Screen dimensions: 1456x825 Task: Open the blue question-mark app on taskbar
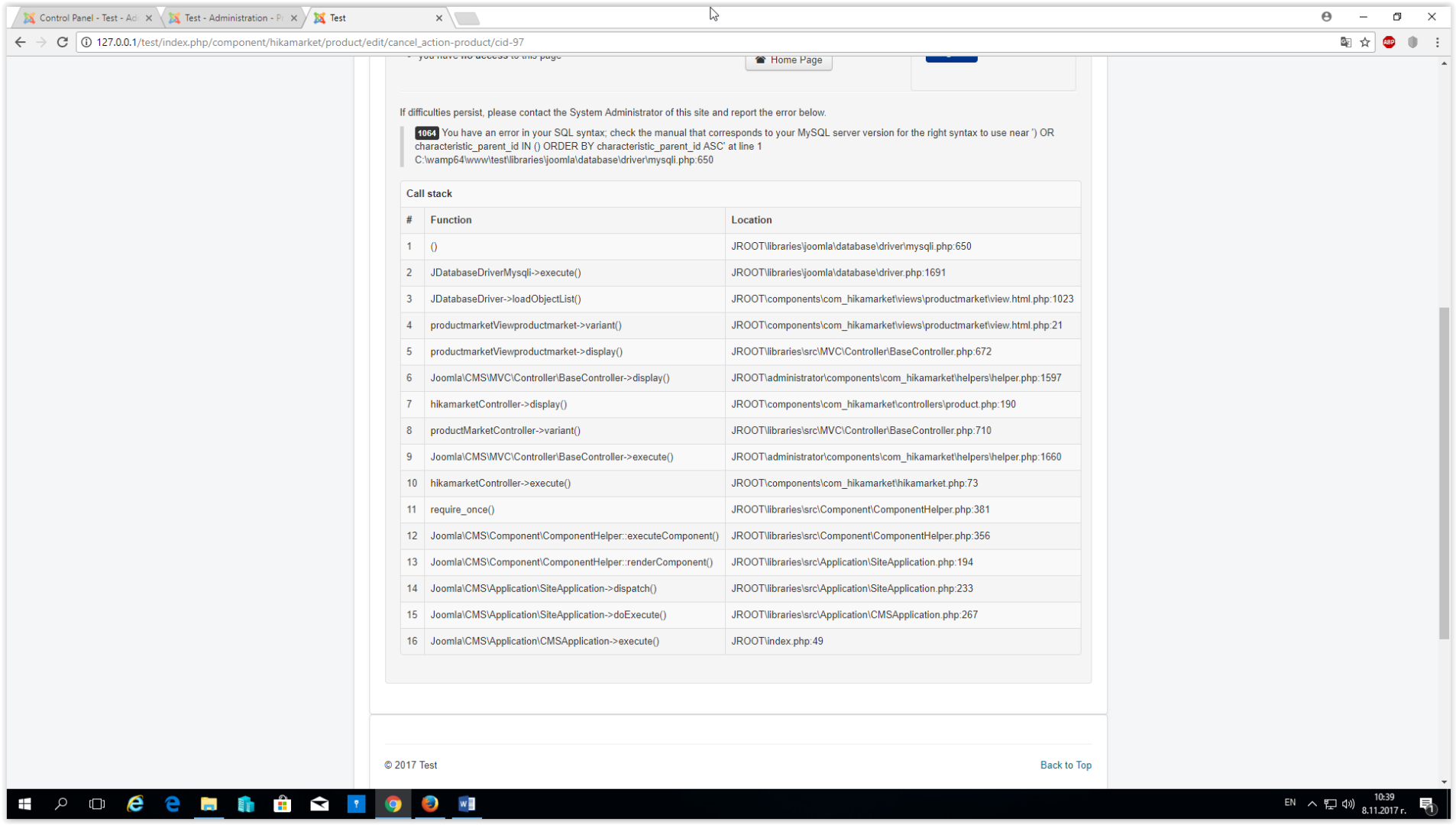356,804
